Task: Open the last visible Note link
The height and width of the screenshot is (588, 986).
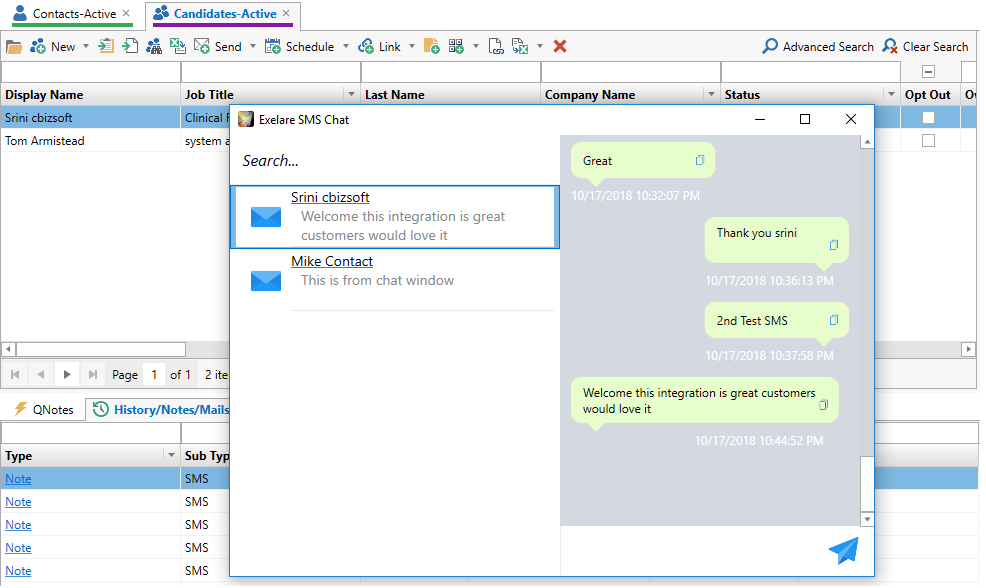Action: coord(18,570)
